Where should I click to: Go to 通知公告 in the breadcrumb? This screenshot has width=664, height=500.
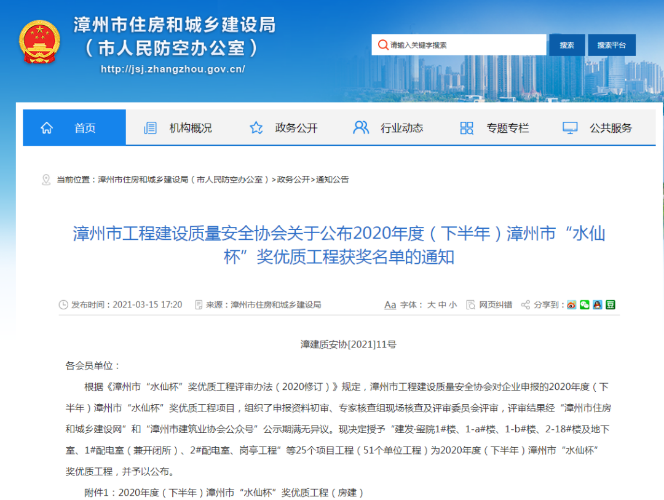tap(332, 179)
